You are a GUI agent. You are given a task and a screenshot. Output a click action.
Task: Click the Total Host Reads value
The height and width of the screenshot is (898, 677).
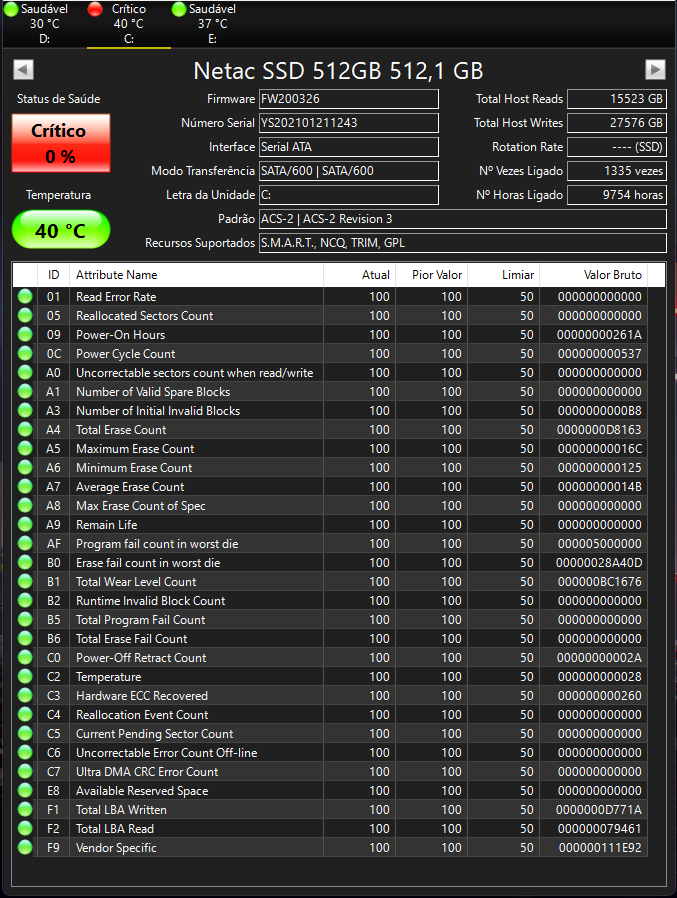(616, 99)
